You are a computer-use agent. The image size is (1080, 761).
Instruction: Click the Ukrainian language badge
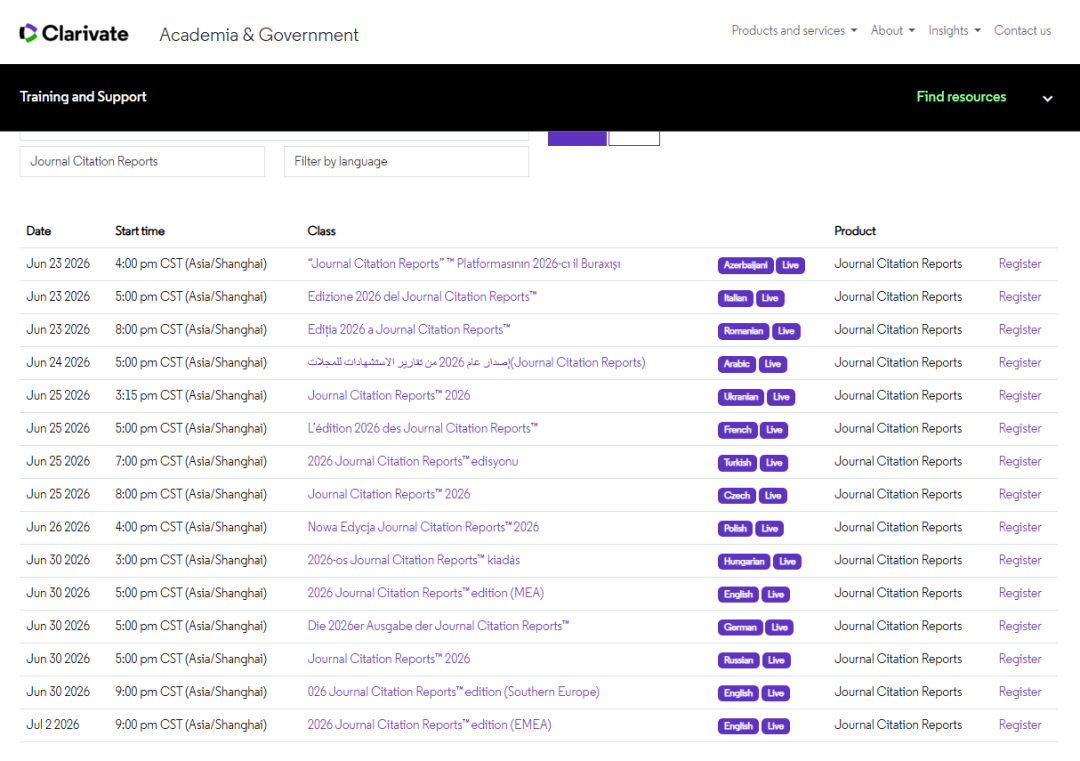tap(741, 397)
